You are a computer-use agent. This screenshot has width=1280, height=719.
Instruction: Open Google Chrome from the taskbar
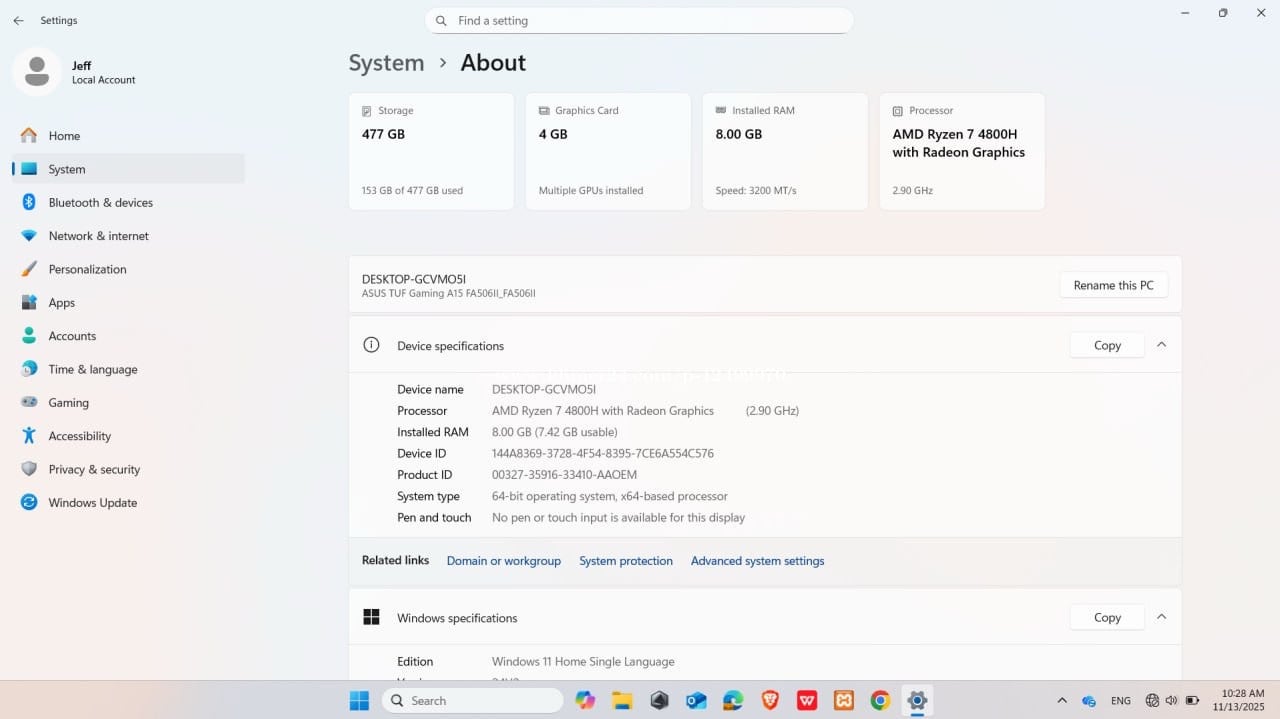pyautogui.click(x=880, y=701)
